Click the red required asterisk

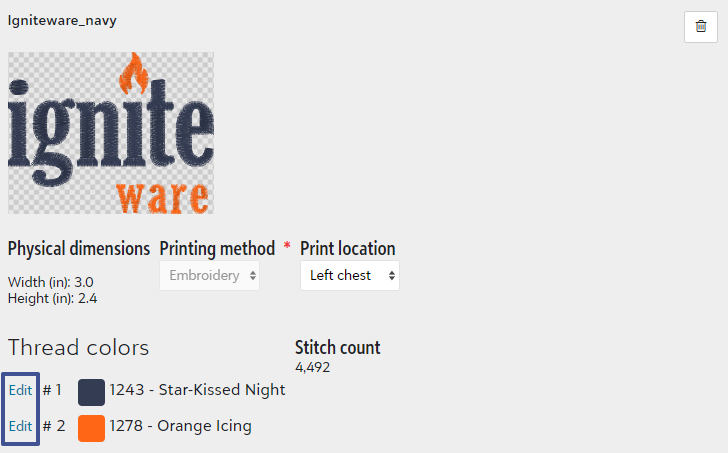coord(287,246)
